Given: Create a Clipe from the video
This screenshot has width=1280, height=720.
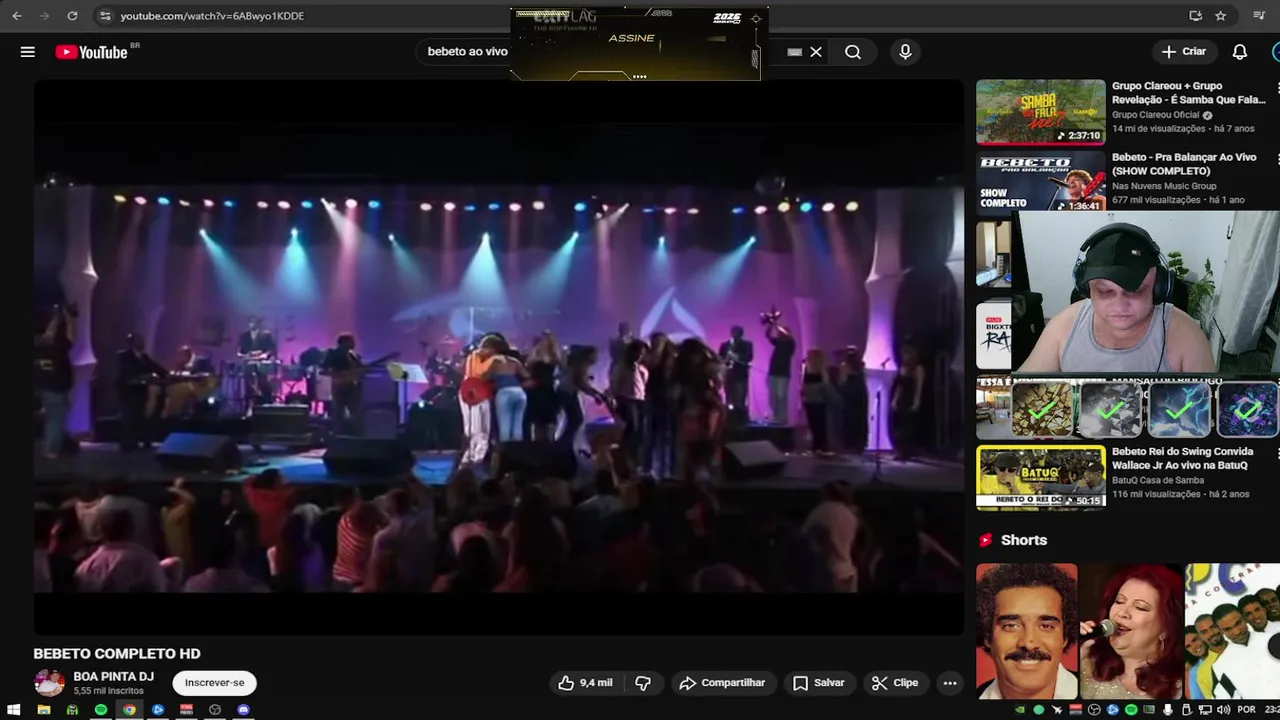Looking at the screenshot, I should pyautogui.click(x=895, y=683).
